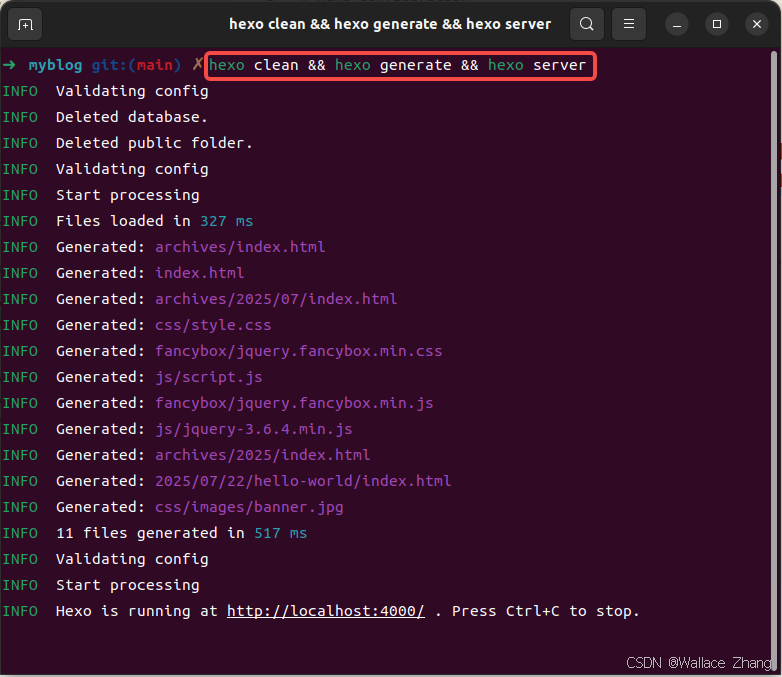Click the terminal vertical scrollbar
Viewport: 782px width, 677px height.
(x=775, y=359)
